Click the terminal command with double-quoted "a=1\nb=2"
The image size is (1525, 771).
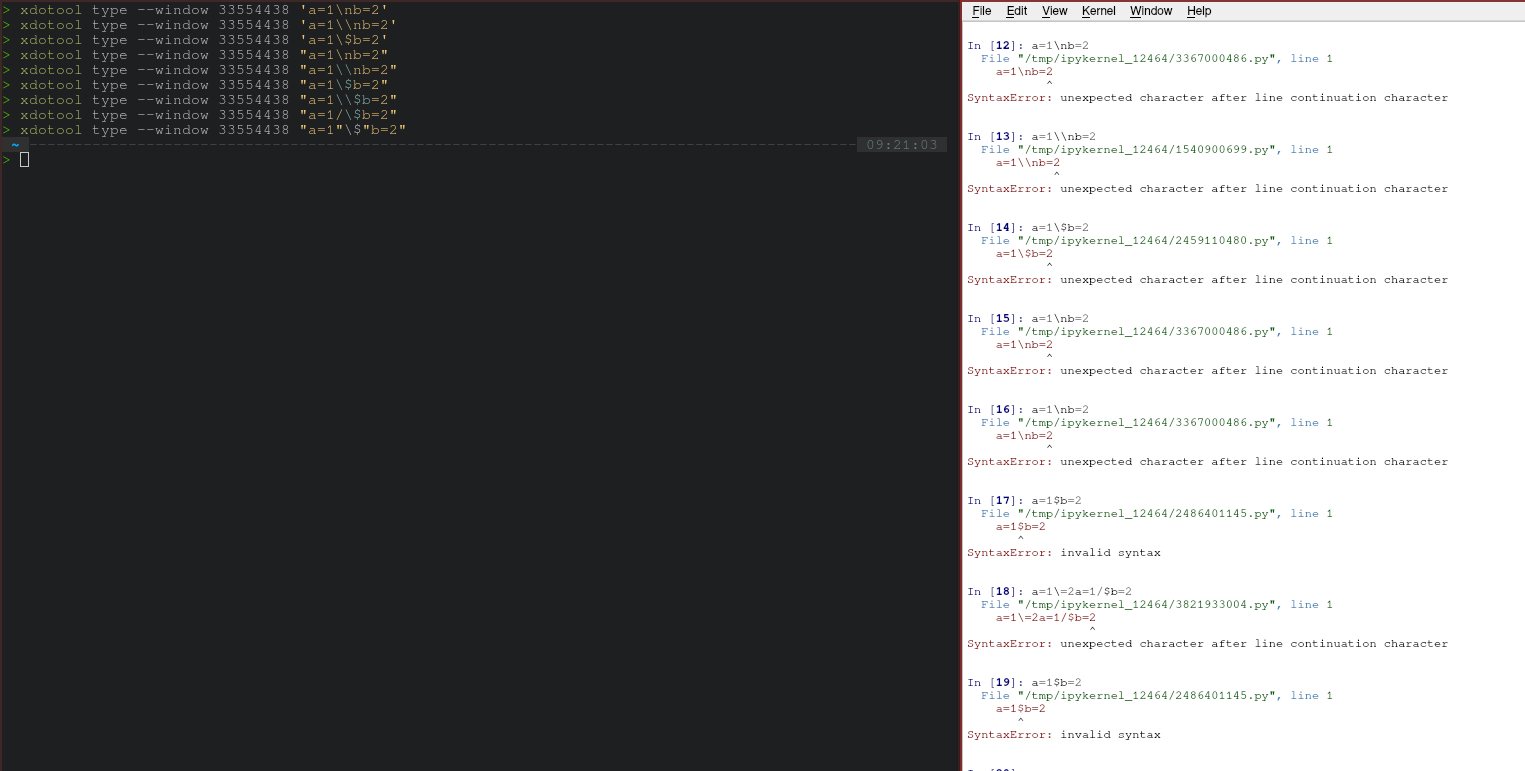[x=204, y=55]
